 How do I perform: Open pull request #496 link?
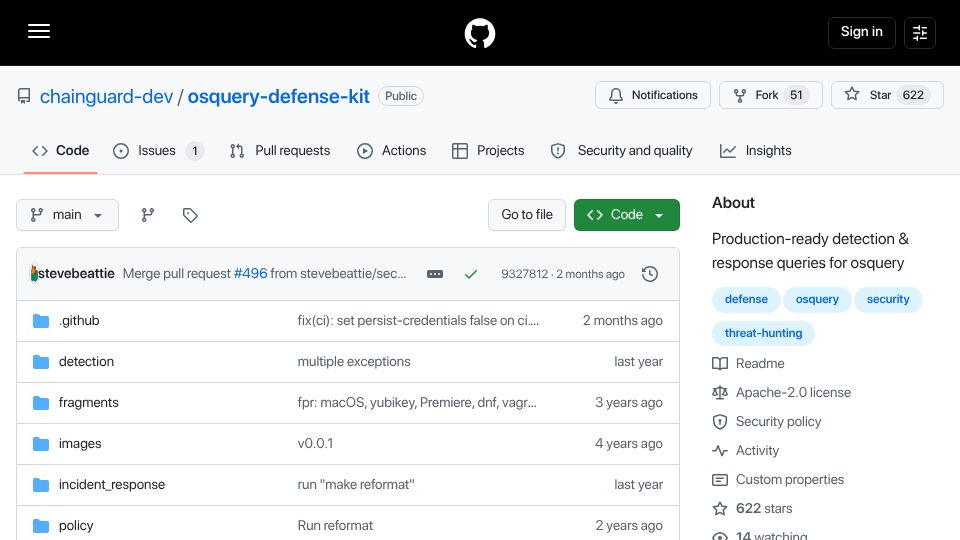point(250,274)
